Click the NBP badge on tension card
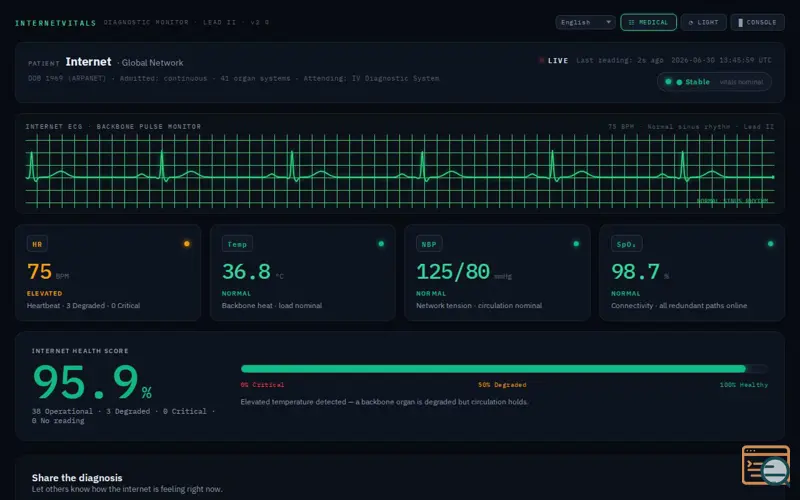This screenshot has width=800, height=500. coord(429,244)
